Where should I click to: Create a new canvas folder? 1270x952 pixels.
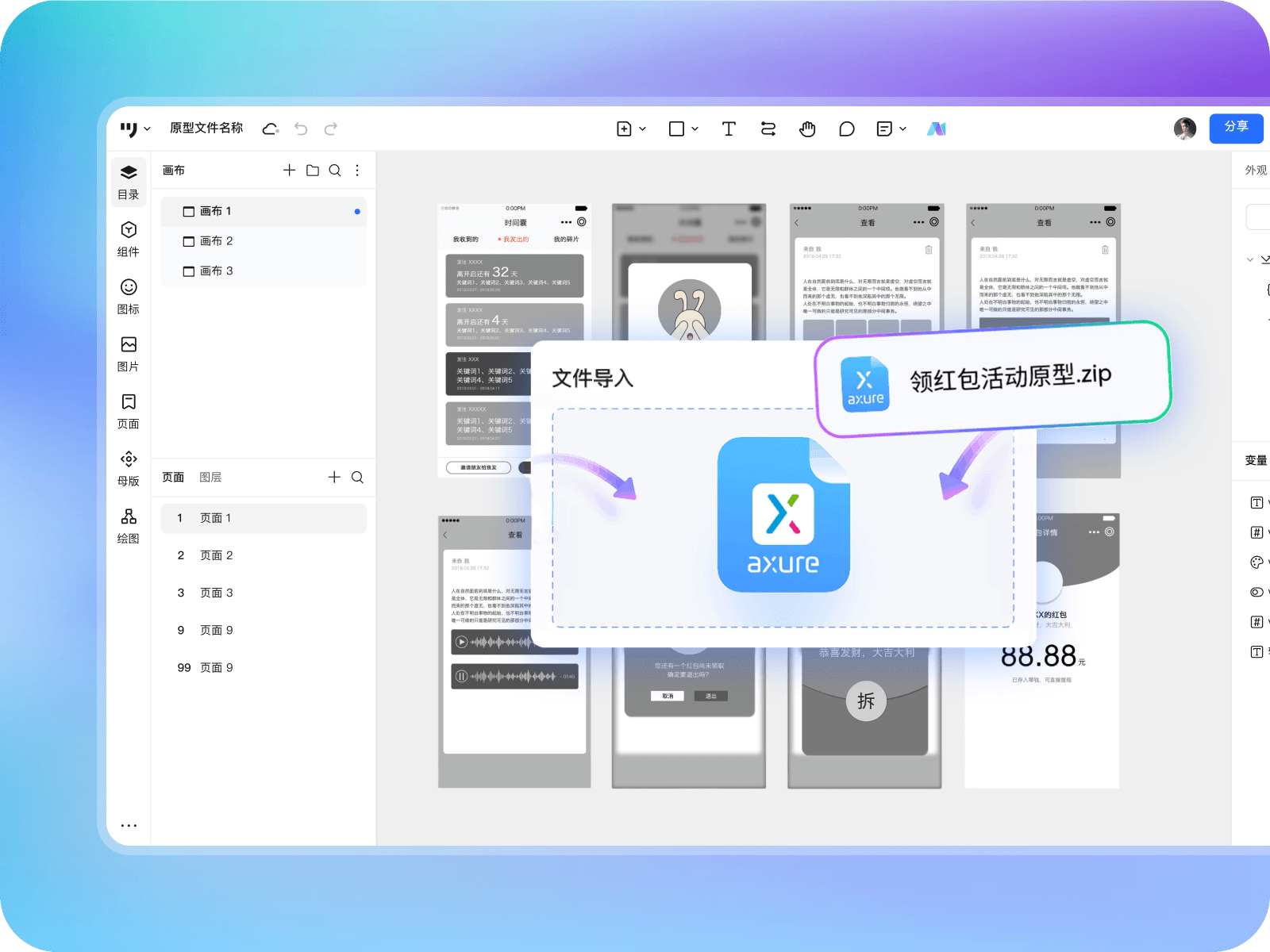coord(313,171)
